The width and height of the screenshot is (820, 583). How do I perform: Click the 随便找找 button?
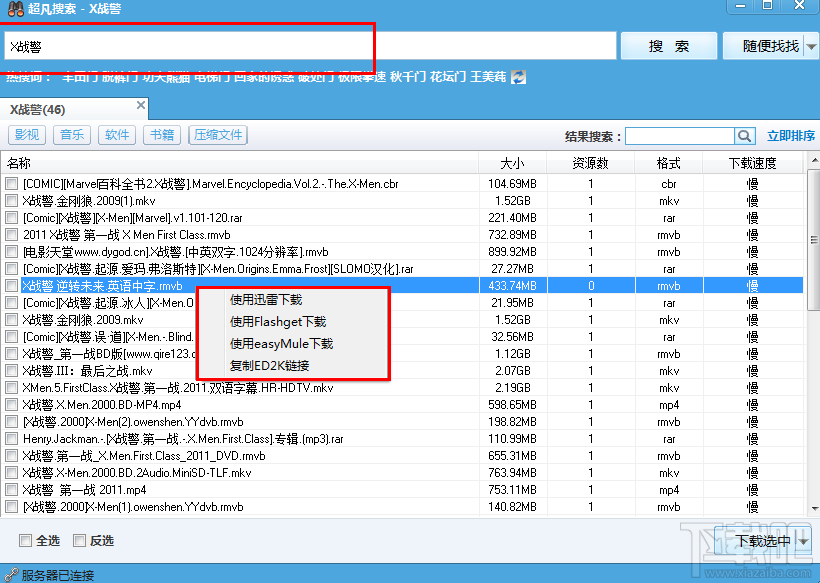coord(764,46)
